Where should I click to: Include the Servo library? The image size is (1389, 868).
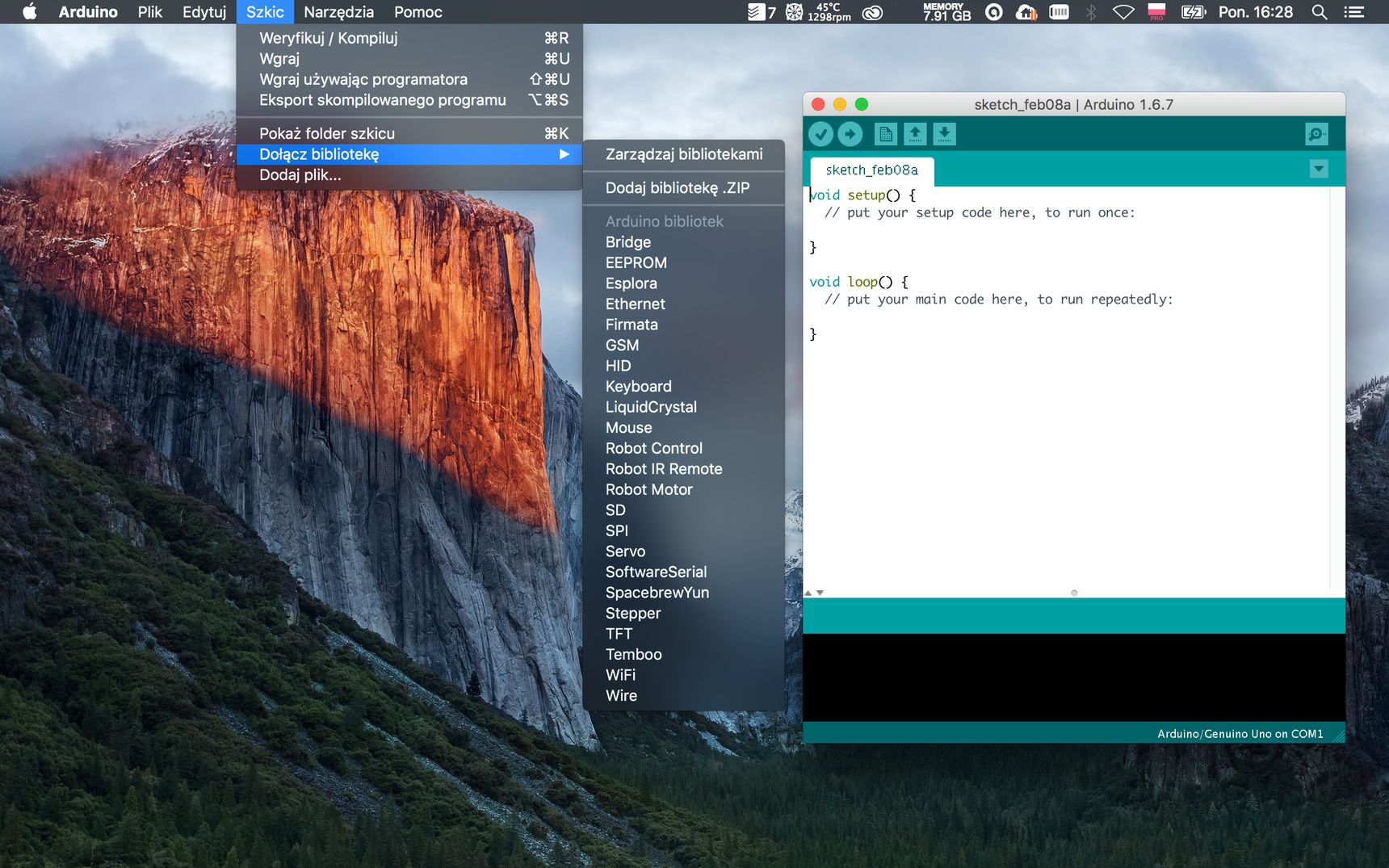point(684,551)
